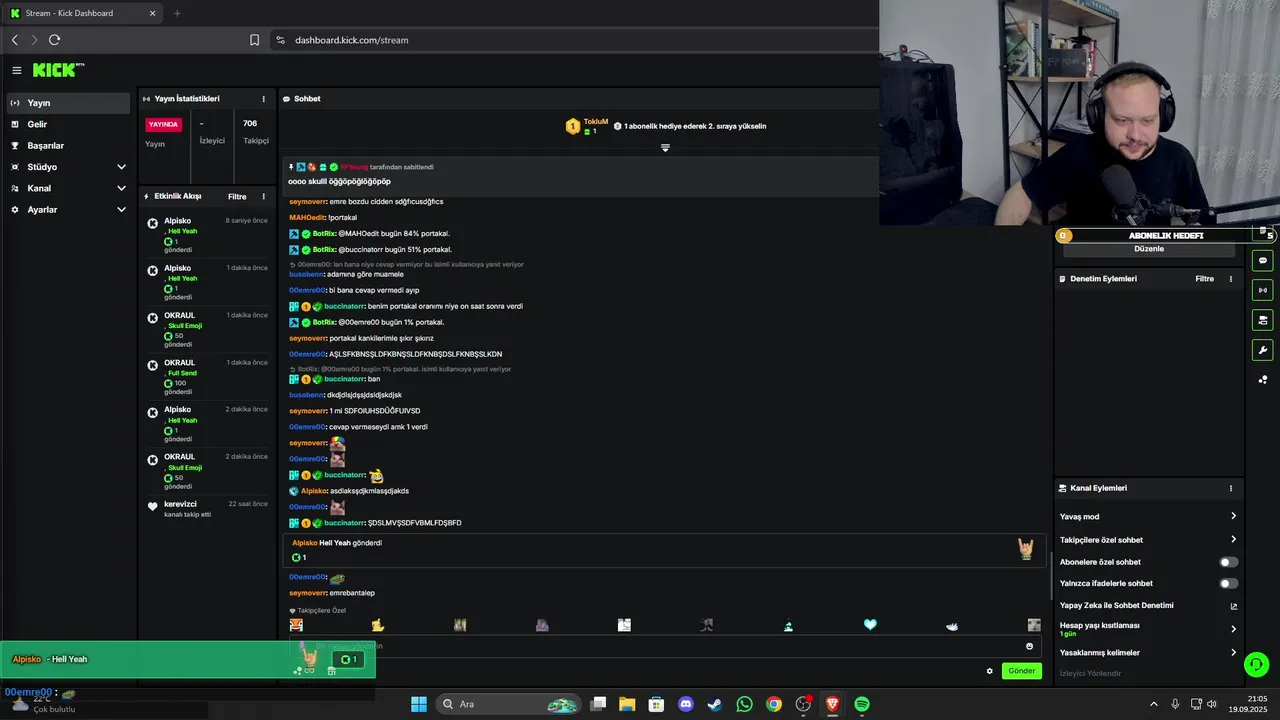Viewport: 1280px width, 720px height.
Task: Click the Abonelik Hedefi progress bar
Action: pyautogui.click(x=1165, y=236)
